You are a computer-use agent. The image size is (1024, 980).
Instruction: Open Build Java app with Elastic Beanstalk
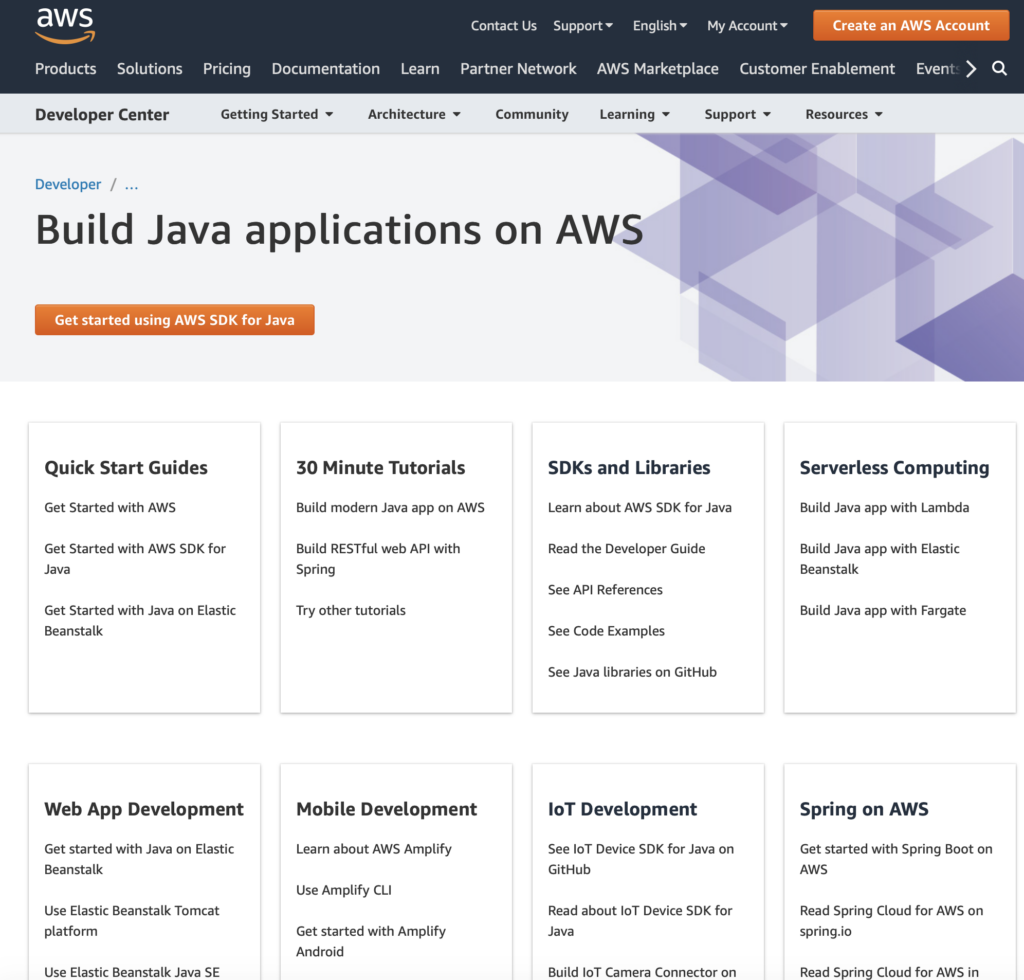880,559
